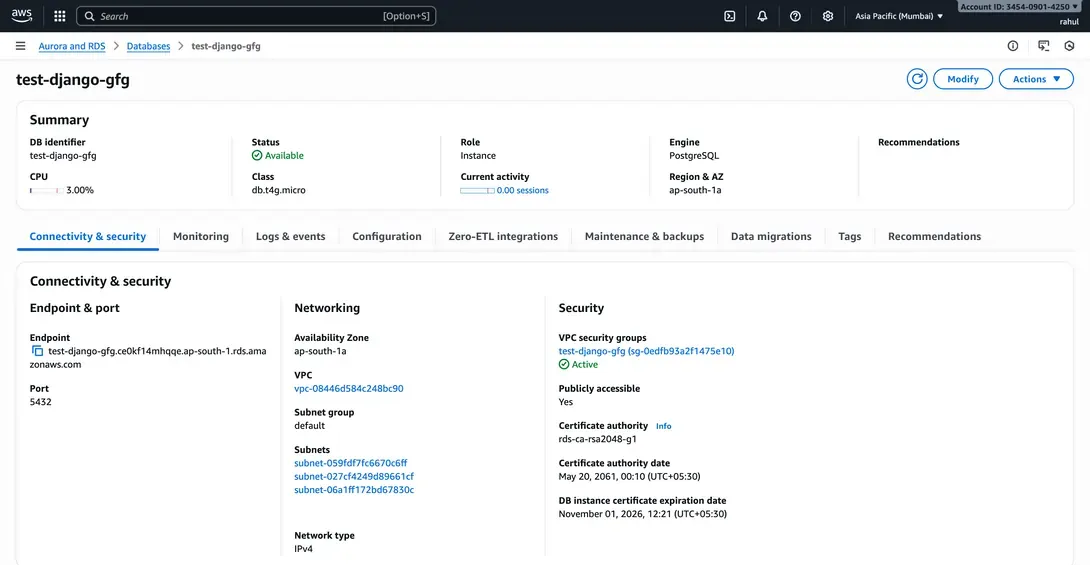Open the help question mark icon
This screenshot has width=1090, height=565.
[795, 16]
